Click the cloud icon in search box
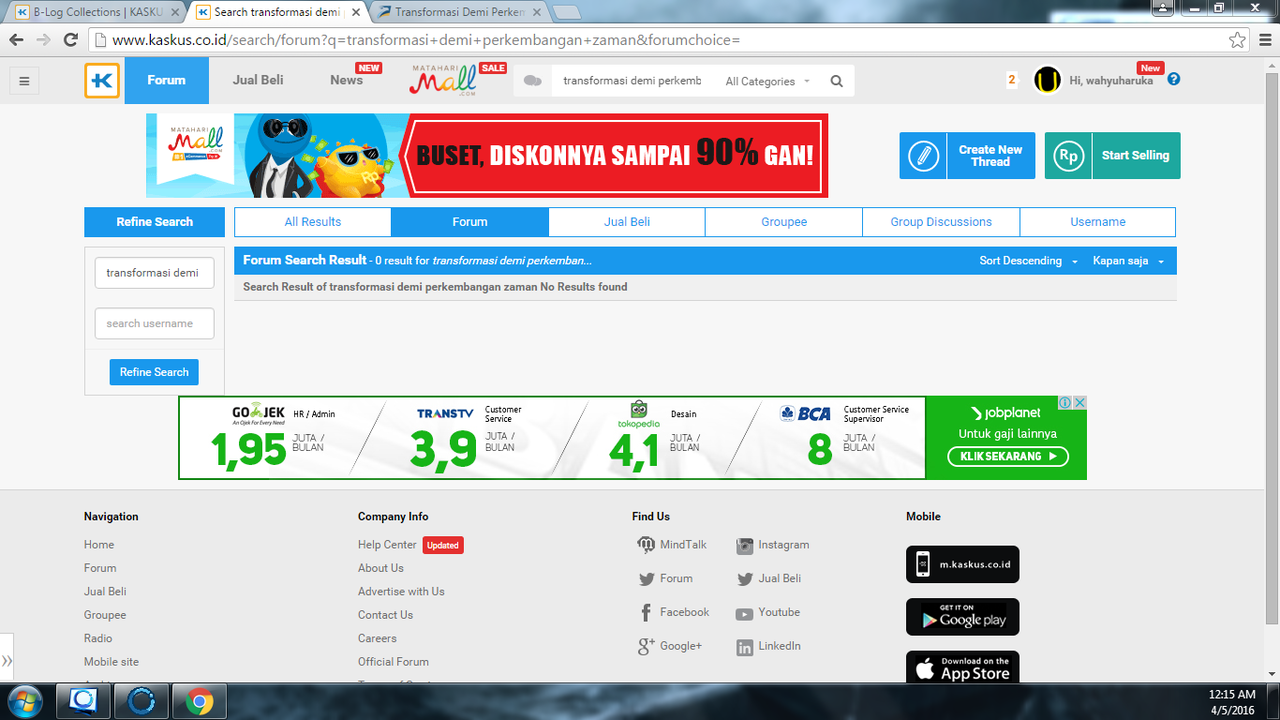This screenshot has width=1280, height=720. click(x=533, y=81)
